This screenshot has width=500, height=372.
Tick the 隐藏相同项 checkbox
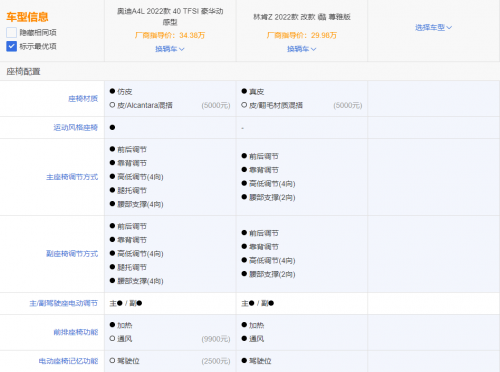(11, 32)
